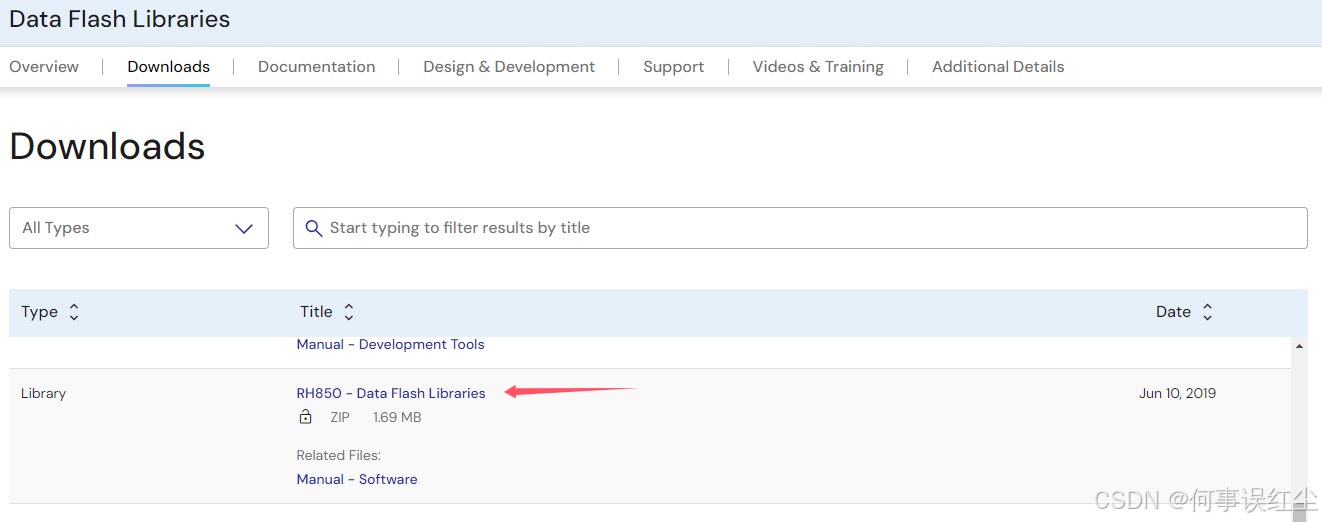Select the Downloads tab
Screen dimensions: 1322x522
(168, 67)
